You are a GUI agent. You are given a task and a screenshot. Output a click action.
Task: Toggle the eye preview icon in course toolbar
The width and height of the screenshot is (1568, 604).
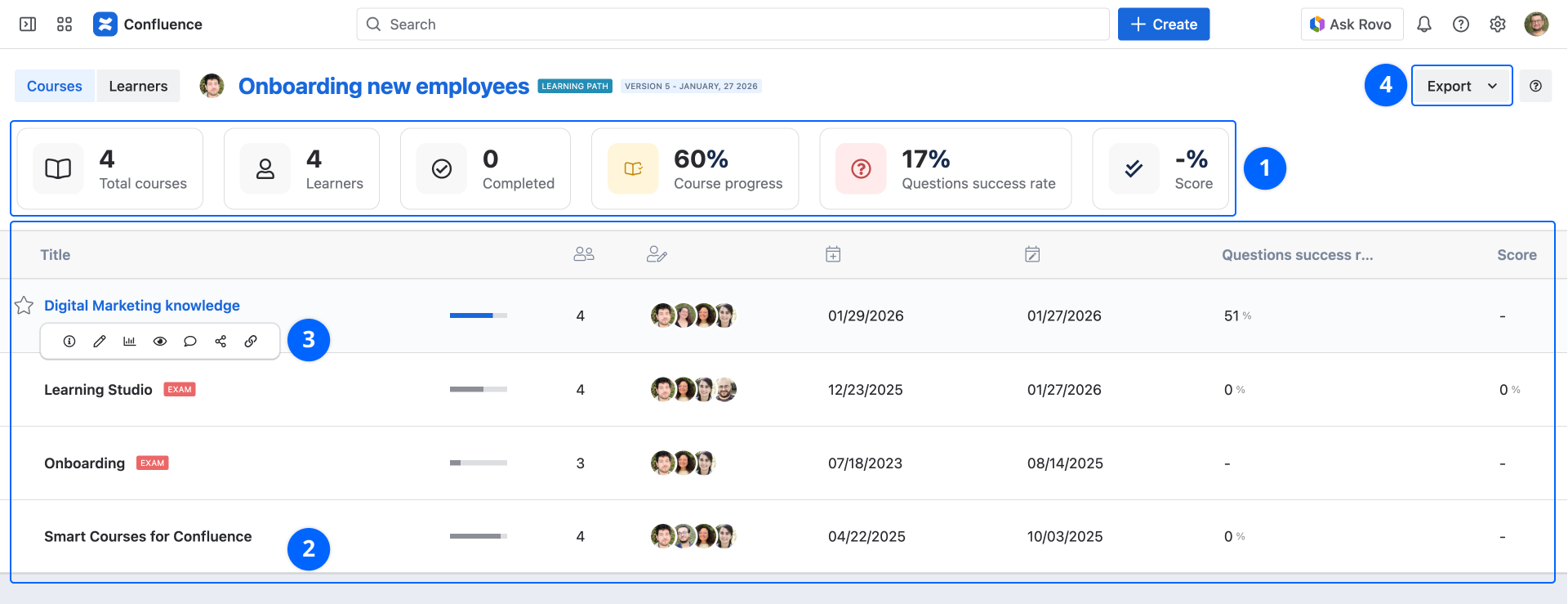coord(160,342)
